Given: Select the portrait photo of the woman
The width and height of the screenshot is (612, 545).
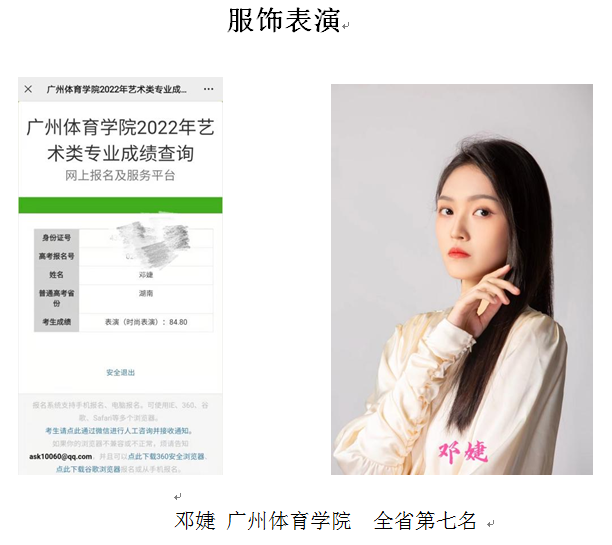Looking at the screenshot, I should coord(462,279).
